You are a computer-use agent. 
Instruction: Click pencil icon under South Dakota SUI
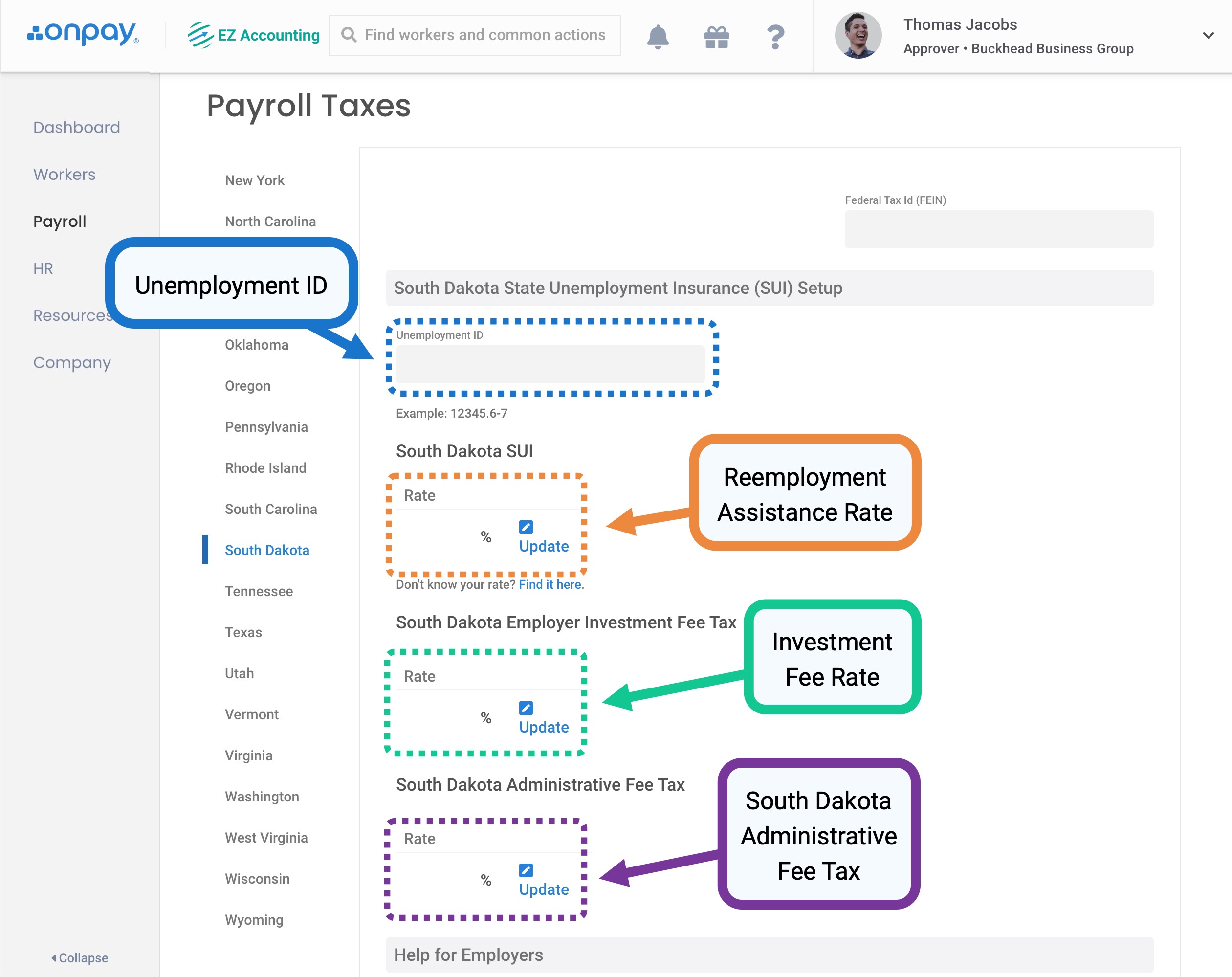(526, 527)
